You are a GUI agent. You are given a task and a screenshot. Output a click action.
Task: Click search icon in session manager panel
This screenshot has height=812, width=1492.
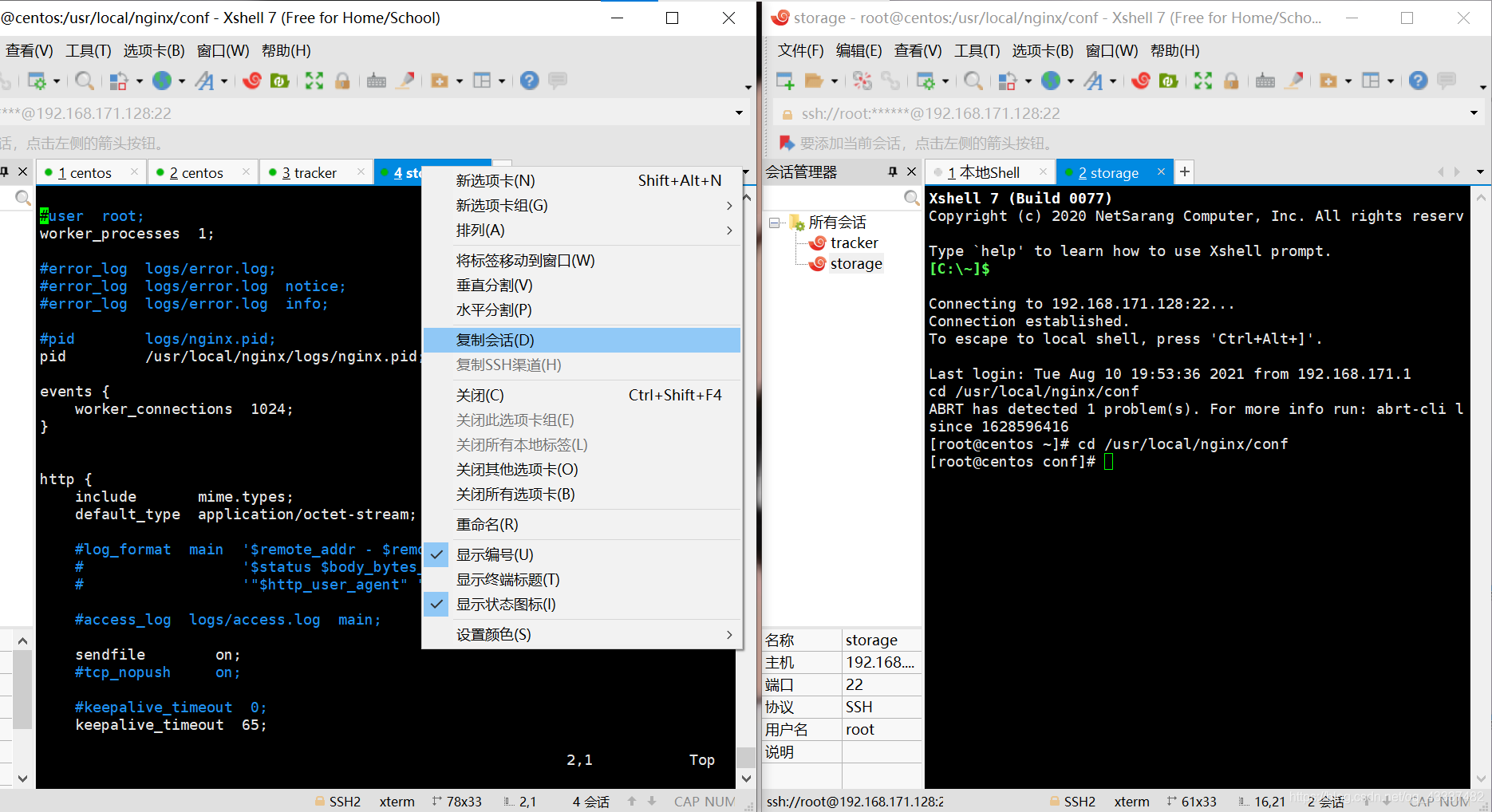click(x=911, y=198)
